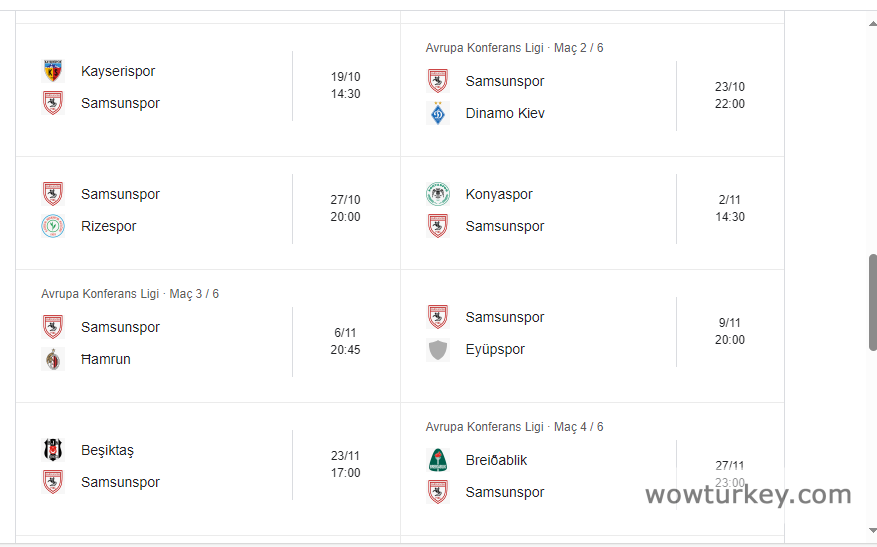Open the Beşiktaş team name link
This screenshot has height=547, width=877.
107,450
